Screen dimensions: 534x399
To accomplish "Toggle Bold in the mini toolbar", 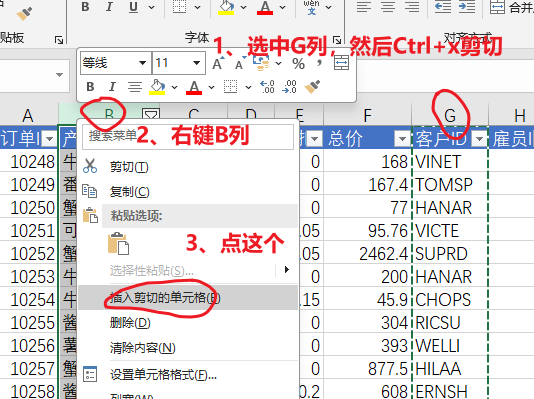I will coord(90,87).
